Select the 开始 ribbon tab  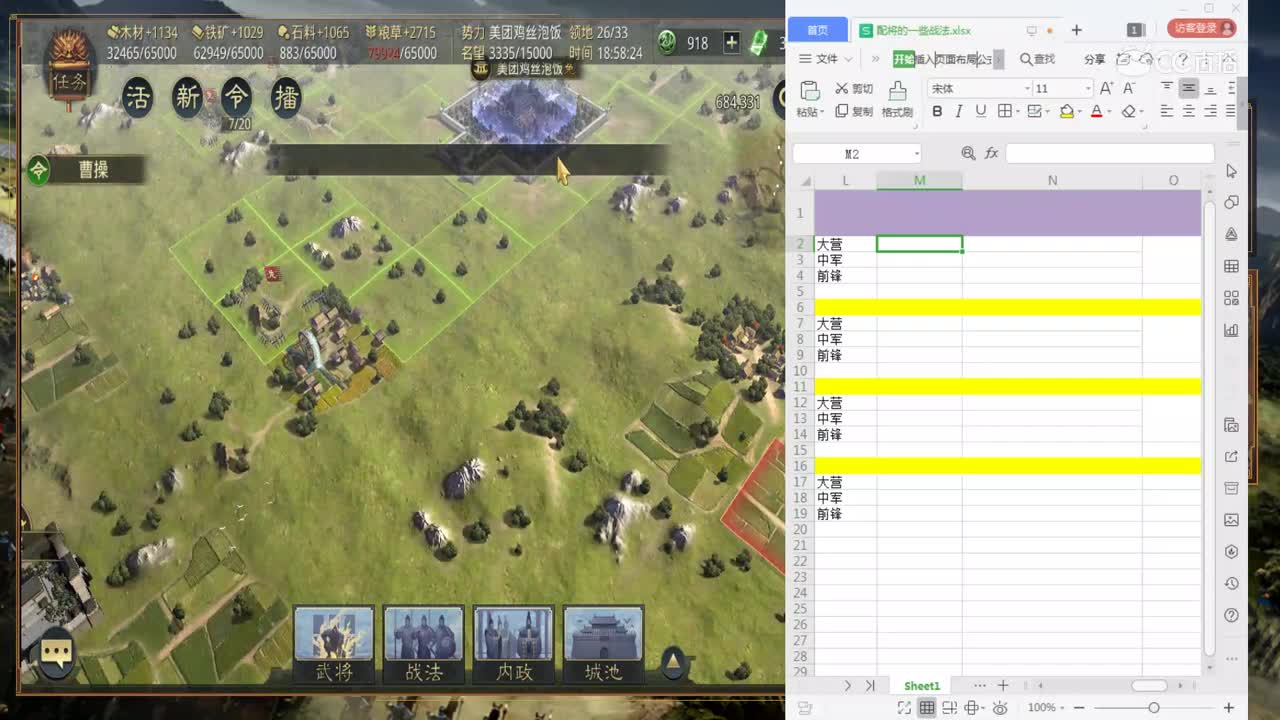coord(903,59)
